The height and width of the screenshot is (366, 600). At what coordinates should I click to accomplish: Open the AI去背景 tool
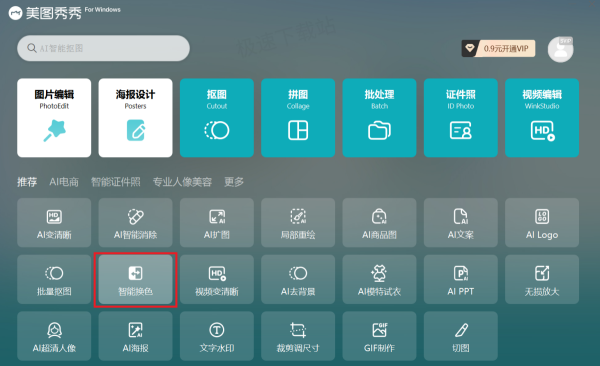298,279
